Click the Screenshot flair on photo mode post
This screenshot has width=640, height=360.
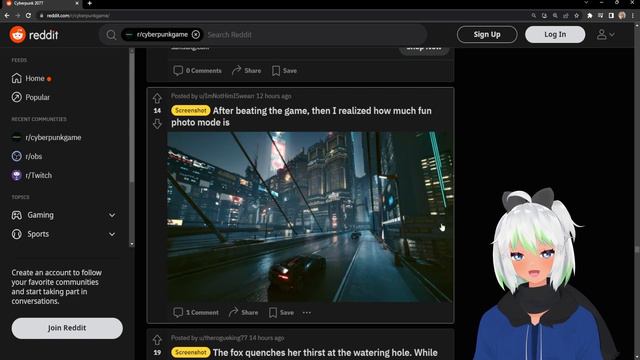point(191,111)
